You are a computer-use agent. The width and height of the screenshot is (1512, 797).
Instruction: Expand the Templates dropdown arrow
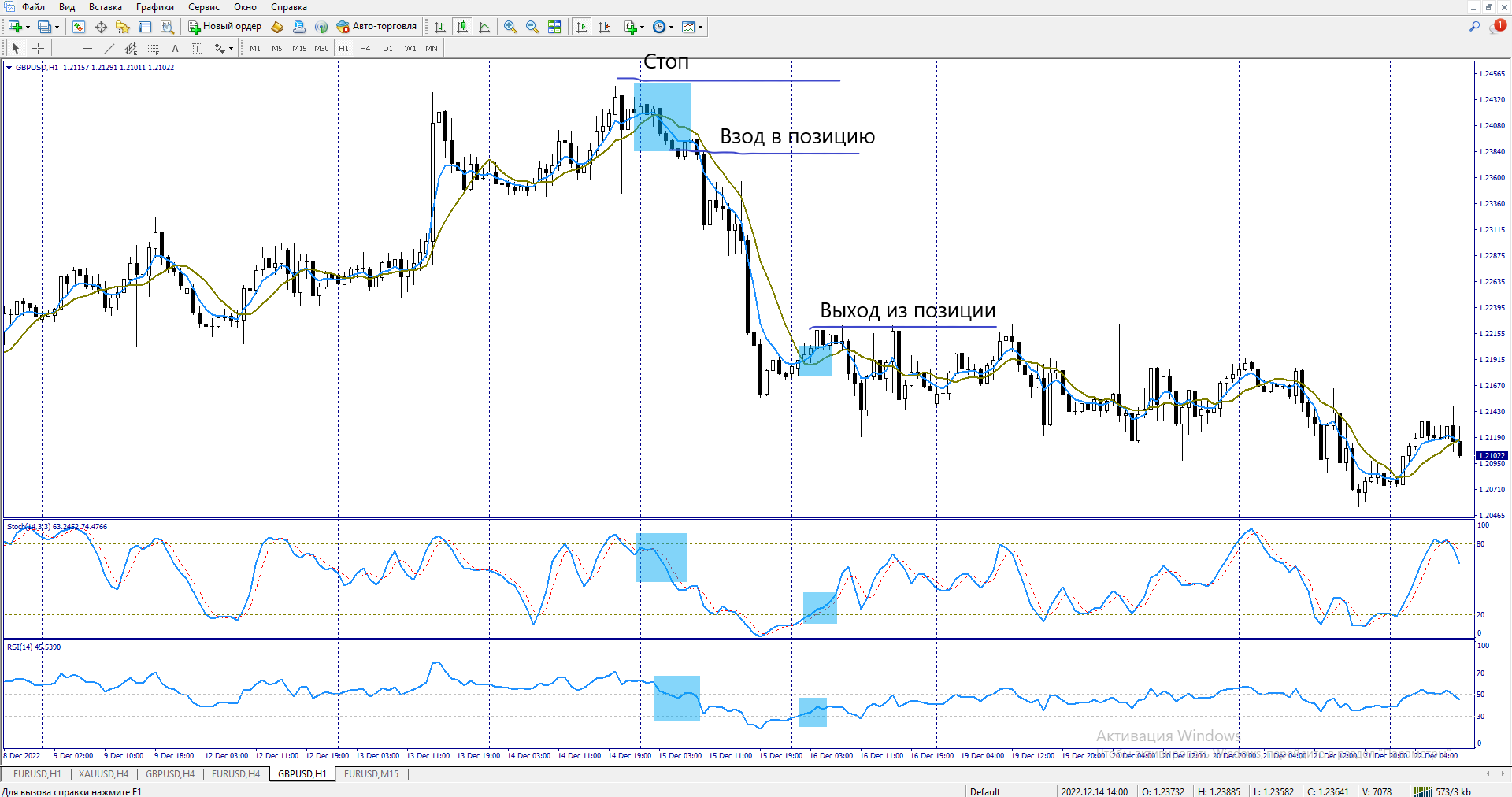point(701,27)
